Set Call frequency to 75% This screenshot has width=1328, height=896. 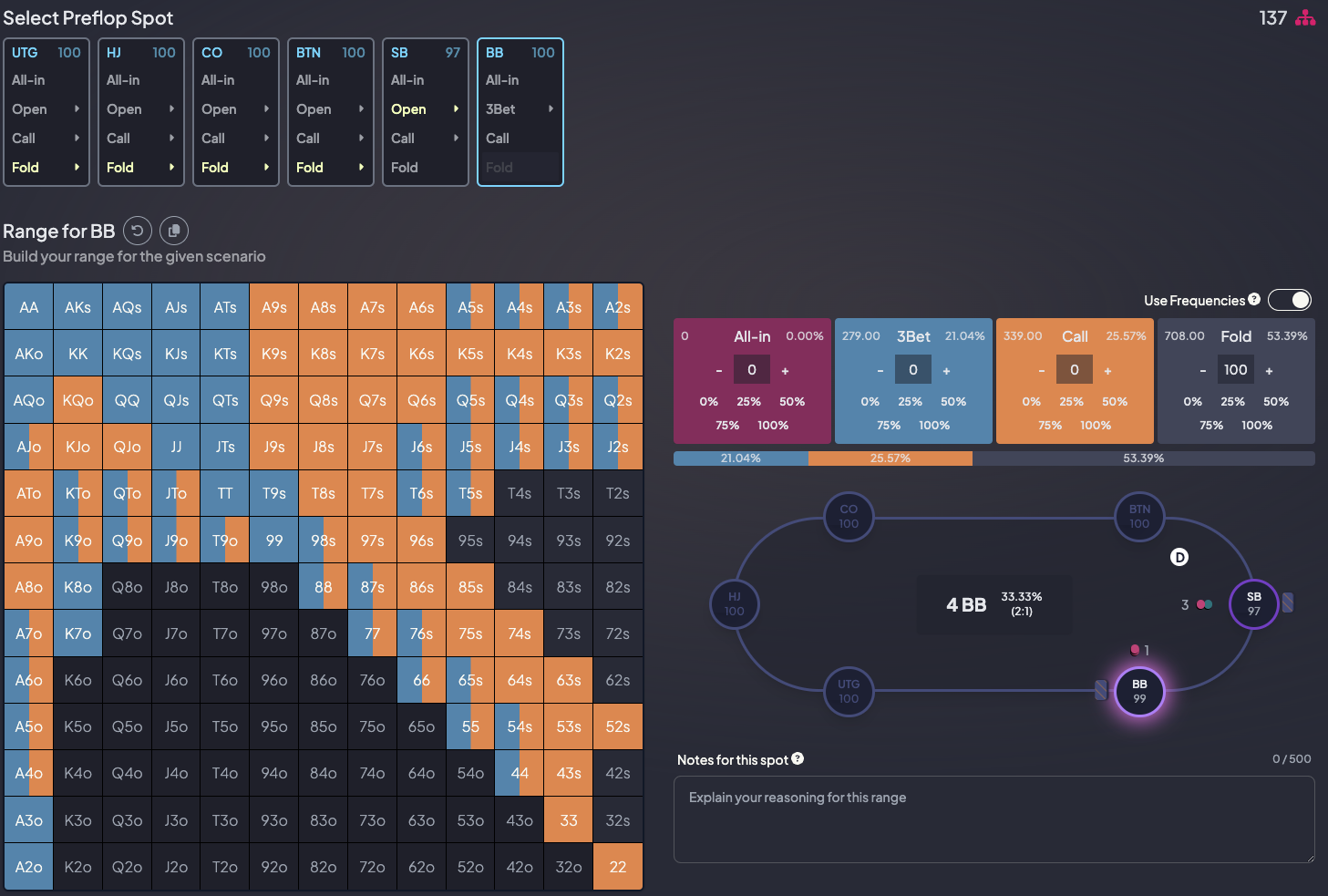pyautogui.click(x=1050, y=425)
